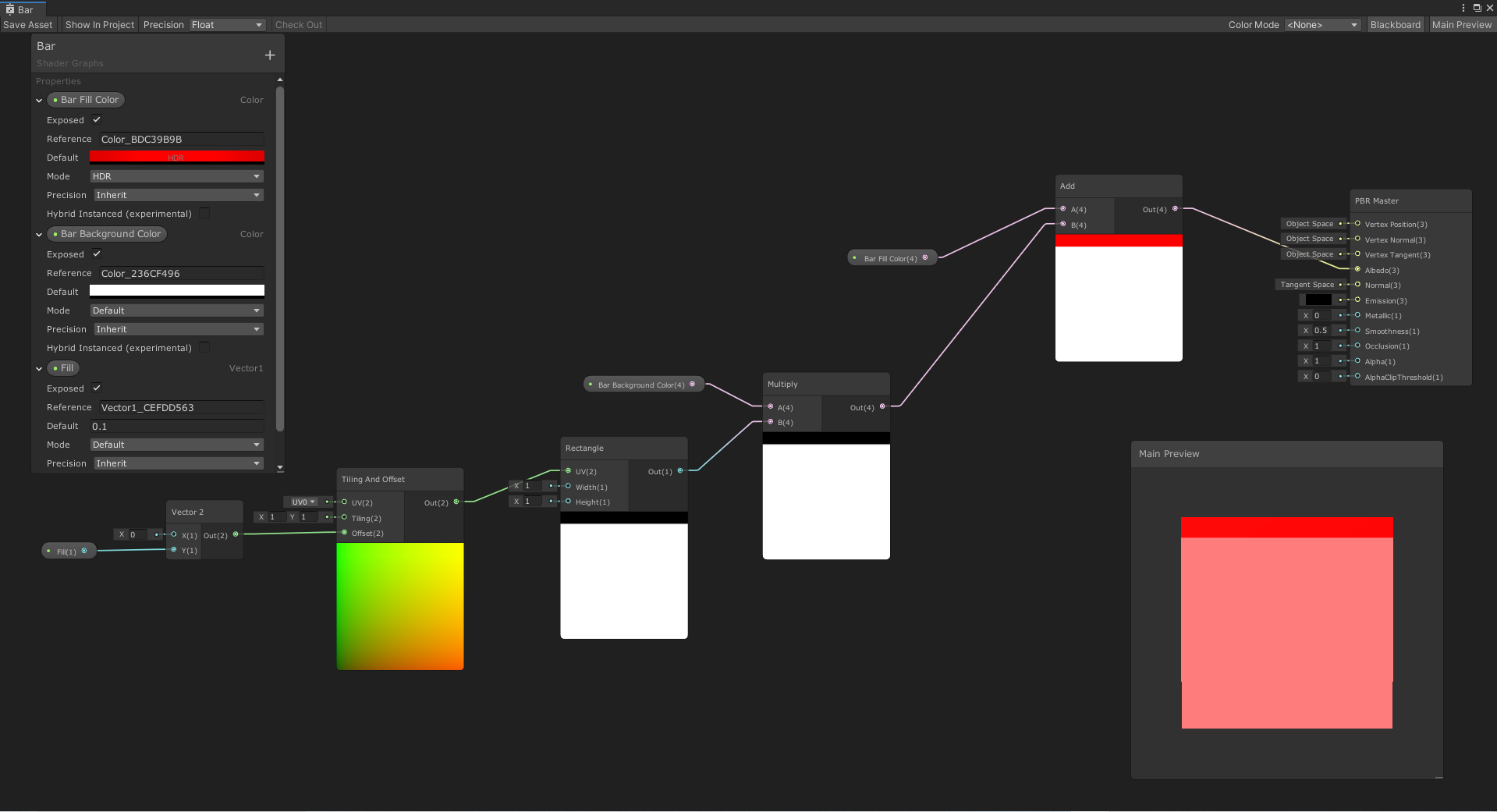The height and width of the screenshot is (812, 1497).
Task: Click the Rectangle node UV(2) input port
Action: [569, 470]
